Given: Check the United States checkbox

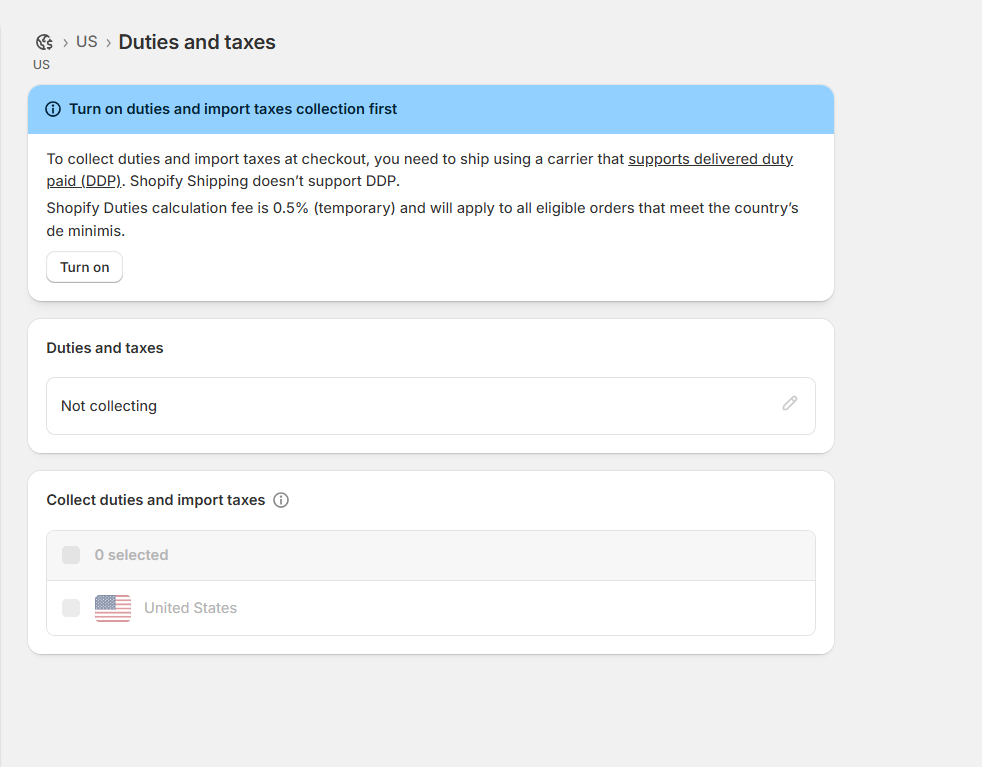Looking at the screenshot, I should point(71,608).
